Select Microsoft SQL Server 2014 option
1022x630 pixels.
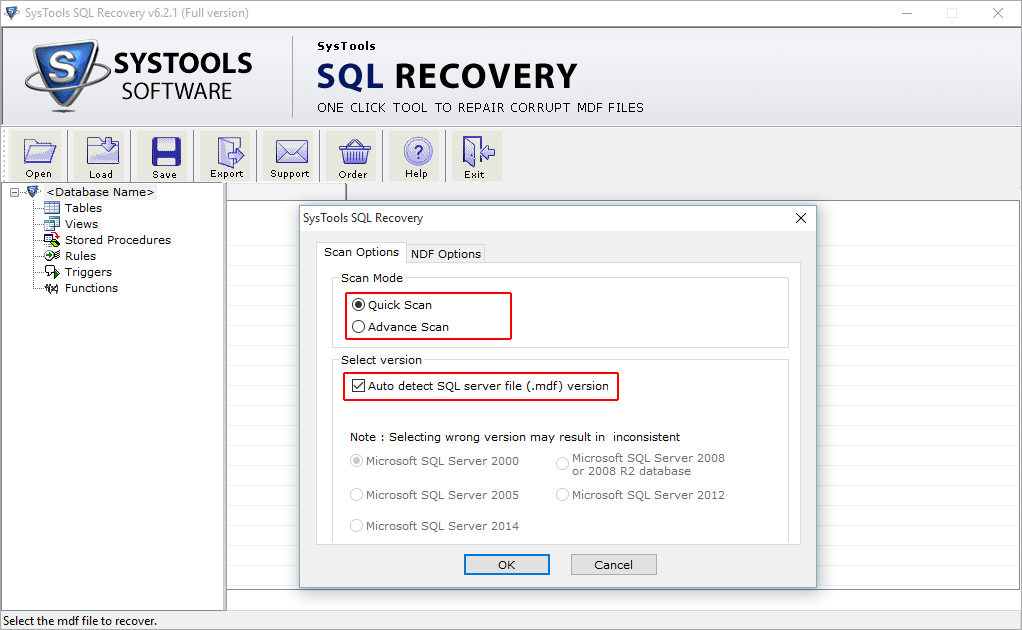(x=357, y=526)
